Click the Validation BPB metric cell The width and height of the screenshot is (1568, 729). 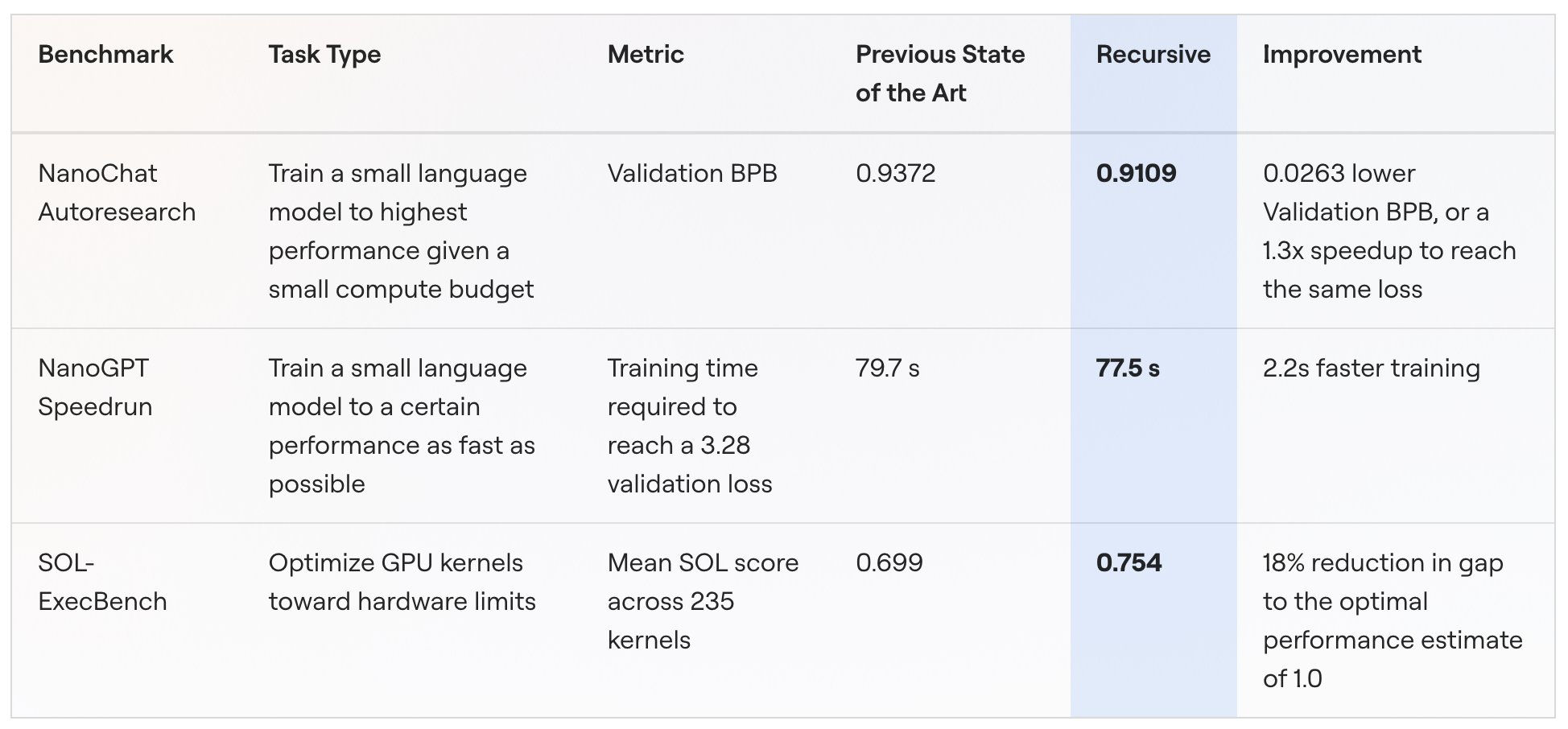point(692,173)
